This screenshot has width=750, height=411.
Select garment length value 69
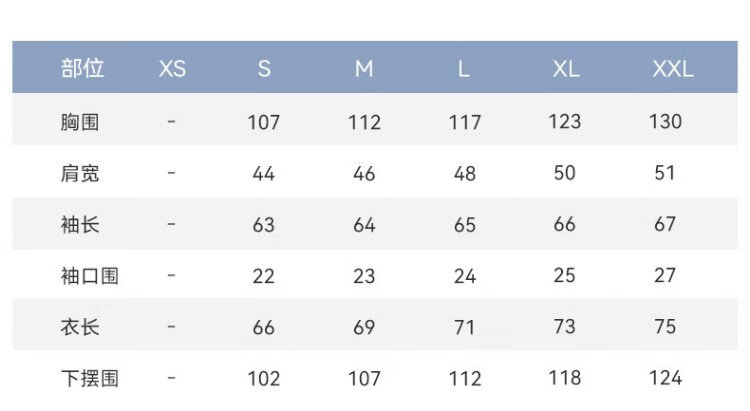(x=364, y=327)
